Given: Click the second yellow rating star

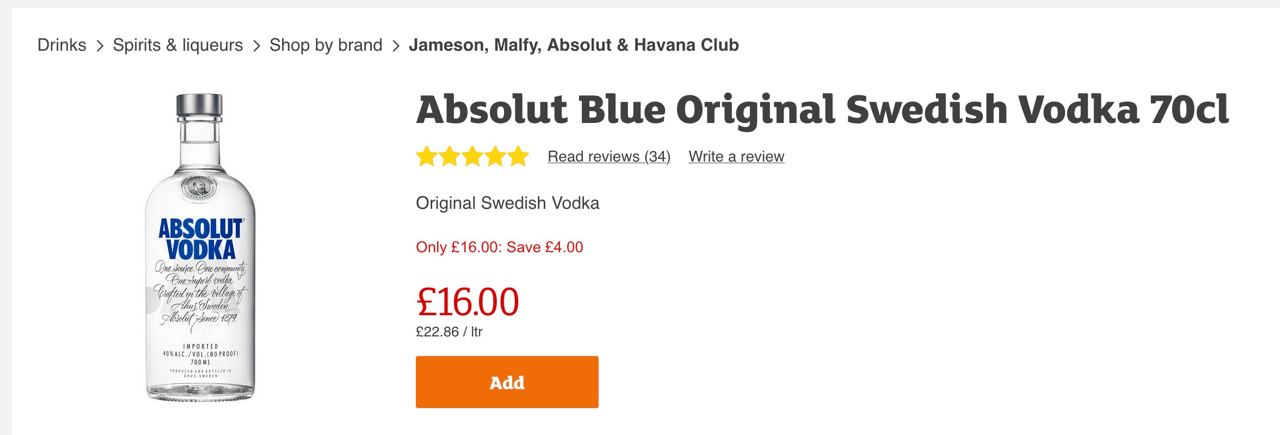Looking at the screenshot, I should tap(450, 156).
